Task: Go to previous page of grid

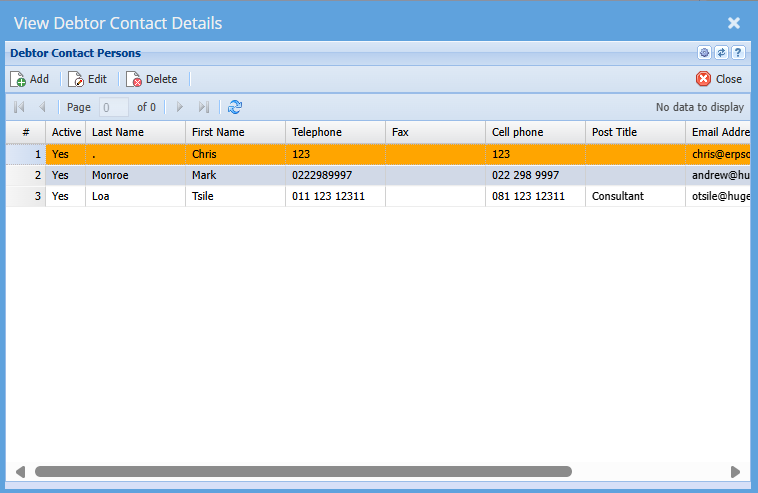Action: click(x=42, y=107)
